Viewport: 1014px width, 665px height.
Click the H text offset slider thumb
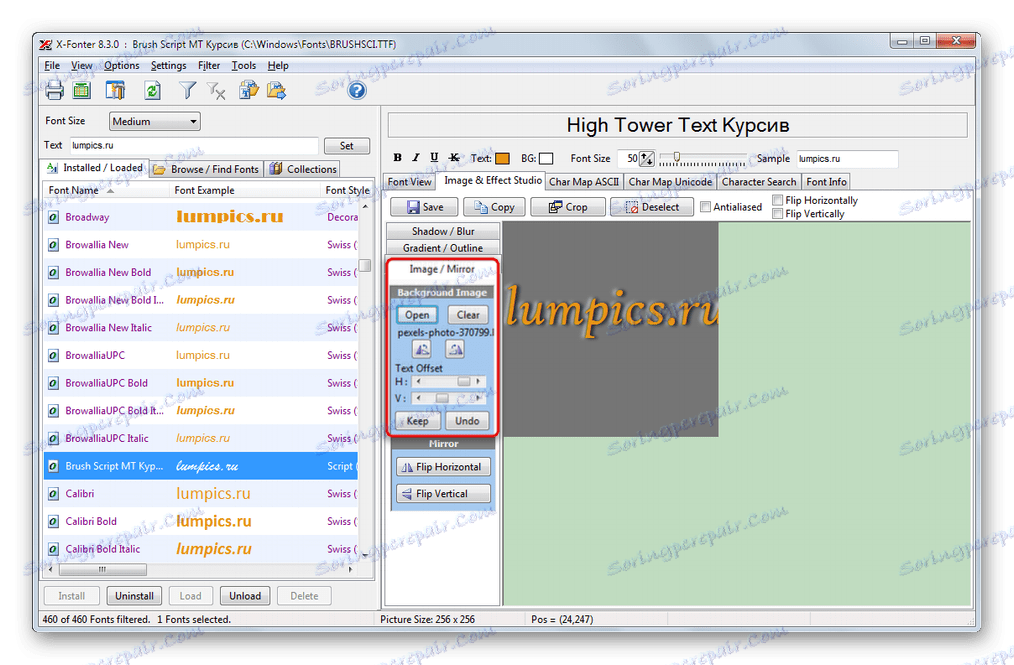464,382
